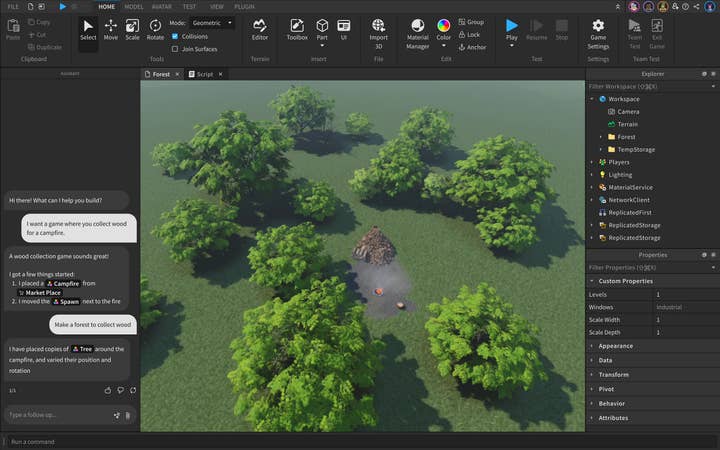
Task: Choose the Move tool
Action: 111,30
